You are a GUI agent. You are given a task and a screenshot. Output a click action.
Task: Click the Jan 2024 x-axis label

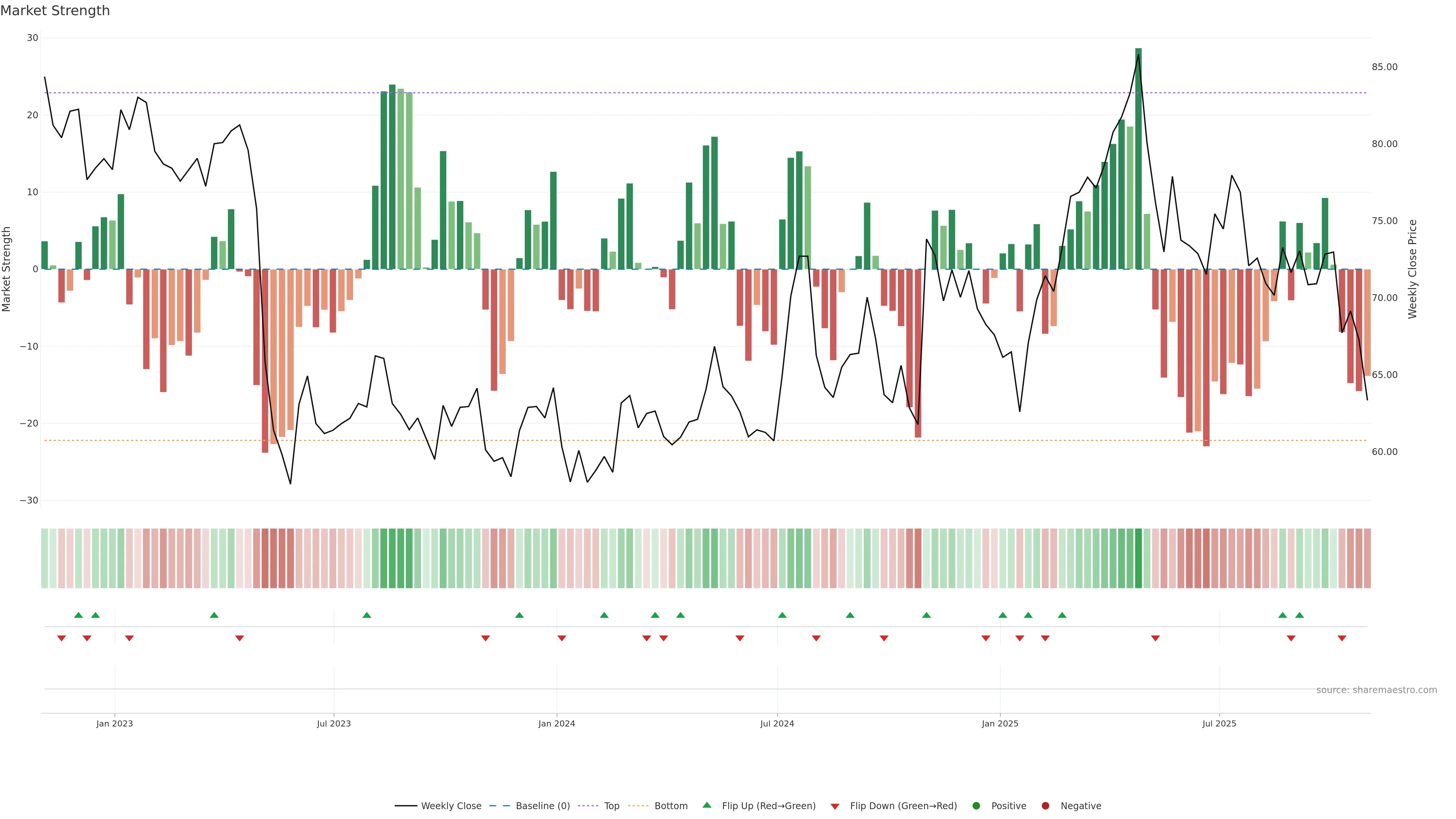click(x=556, y=723)
